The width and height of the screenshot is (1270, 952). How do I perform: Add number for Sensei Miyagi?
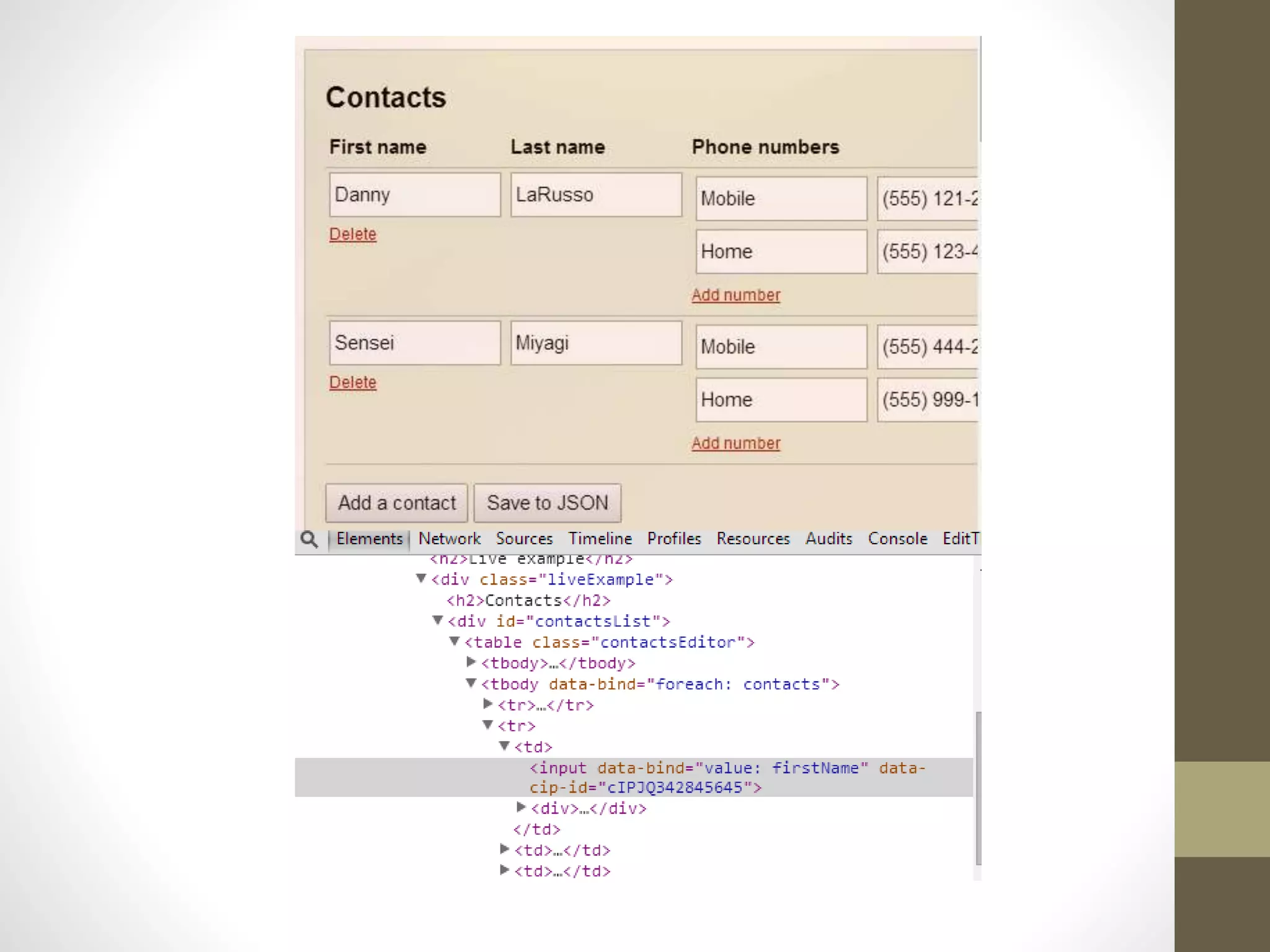coord(735,443)
